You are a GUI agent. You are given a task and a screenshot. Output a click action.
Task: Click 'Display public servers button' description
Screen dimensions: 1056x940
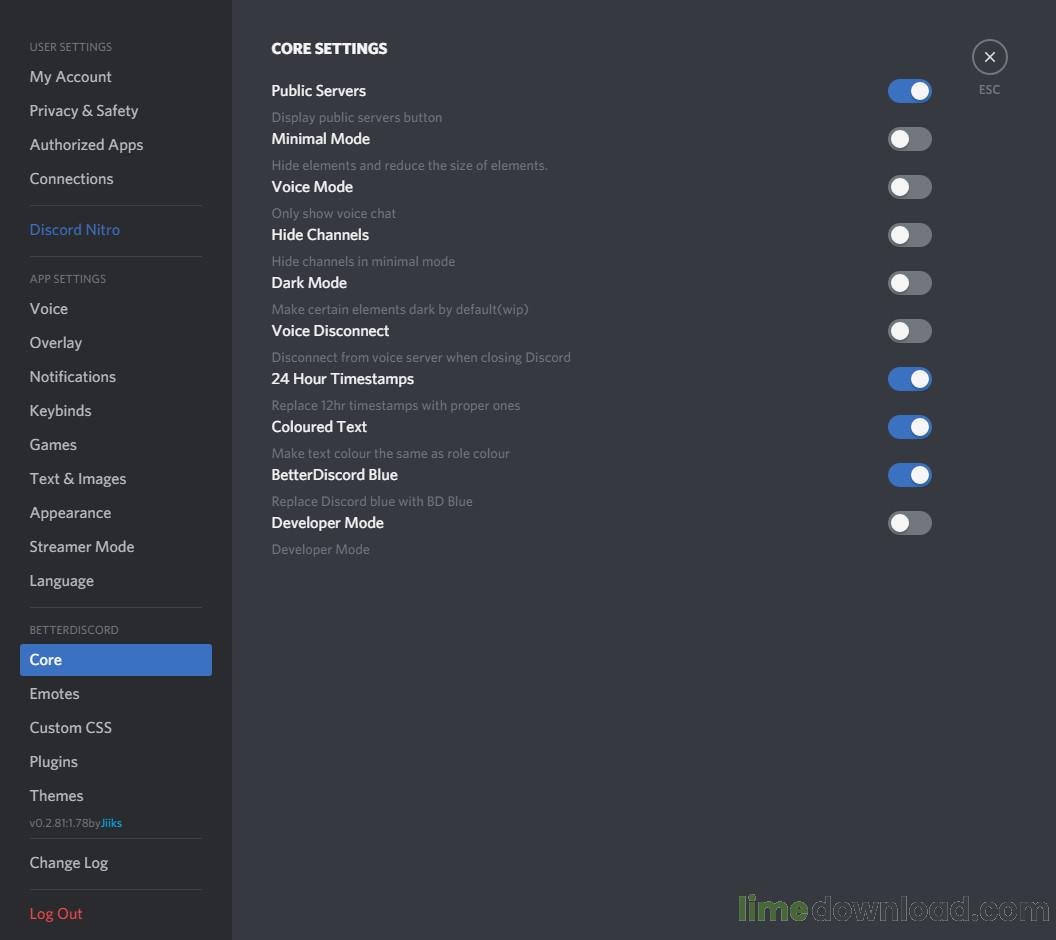pos(357,117)
